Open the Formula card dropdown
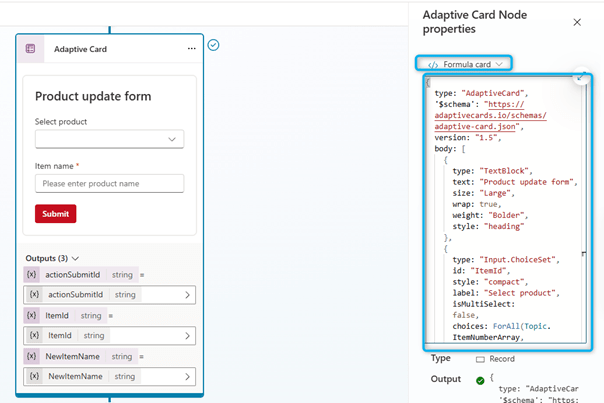The image size is (604, 403). pyautogui.click(x=466, y=64)
